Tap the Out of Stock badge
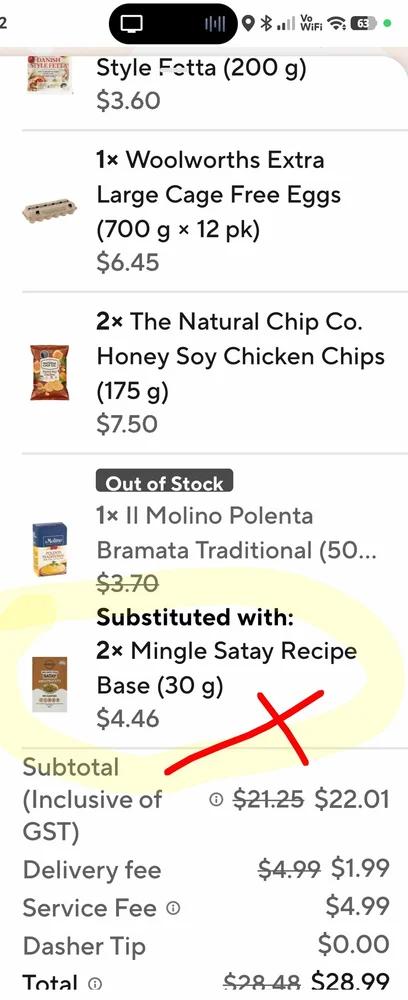408x1000 pixels. [x=164, y=482]
